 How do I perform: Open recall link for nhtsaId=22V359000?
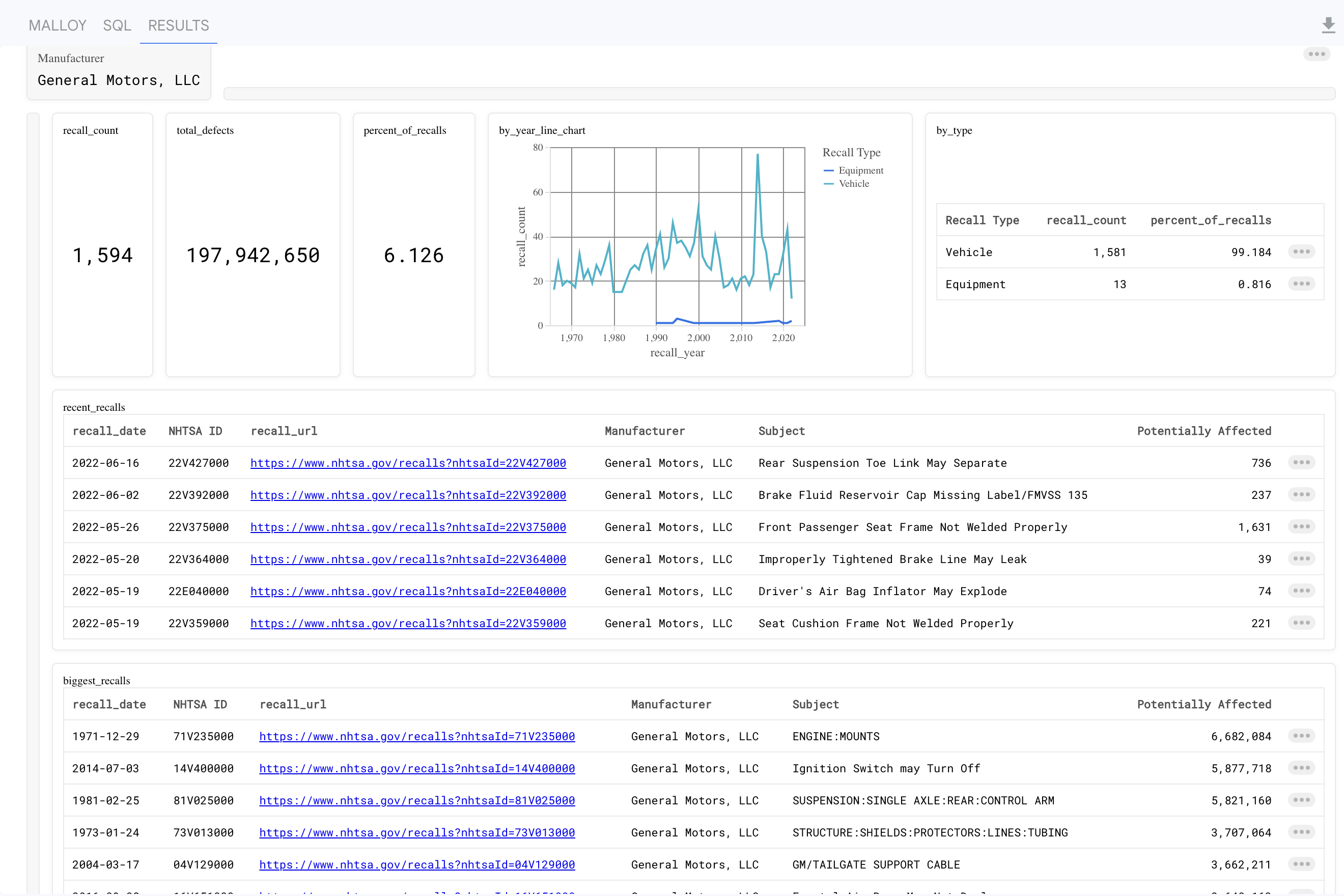(408, 623)
